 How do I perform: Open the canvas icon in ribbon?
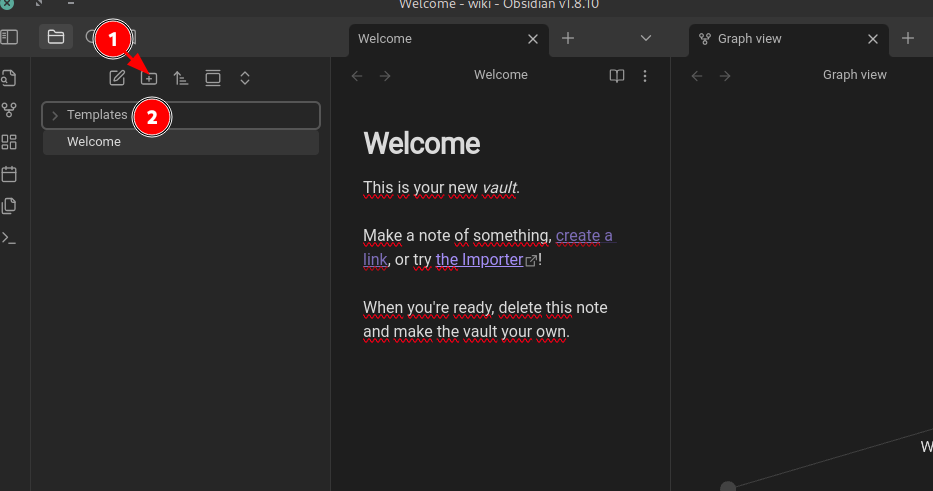[10, 142]
